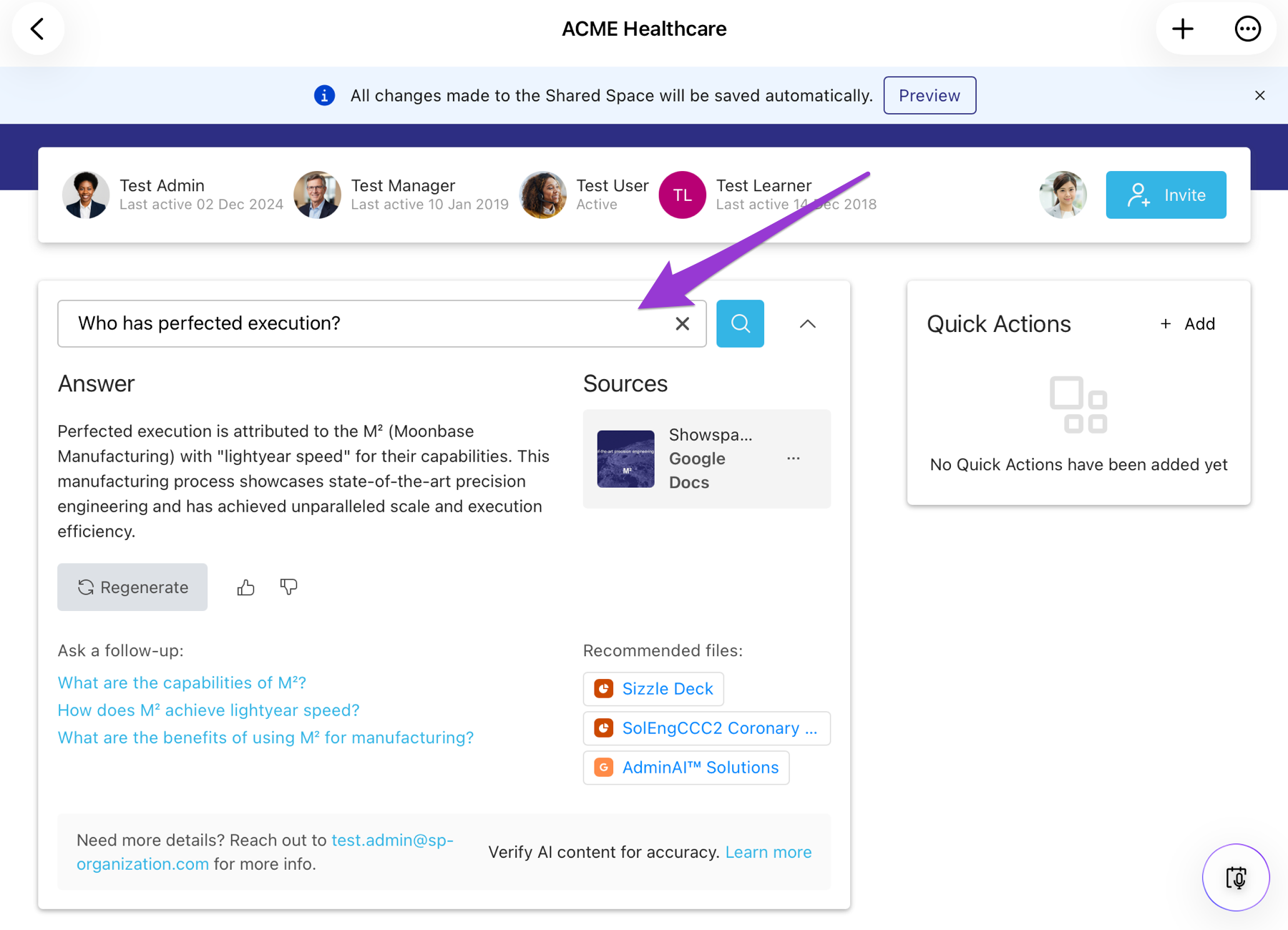The height and width of the screenshot is (930, 1288).
Task: Give the answer a thumbs up
Action: click(245, 587)
